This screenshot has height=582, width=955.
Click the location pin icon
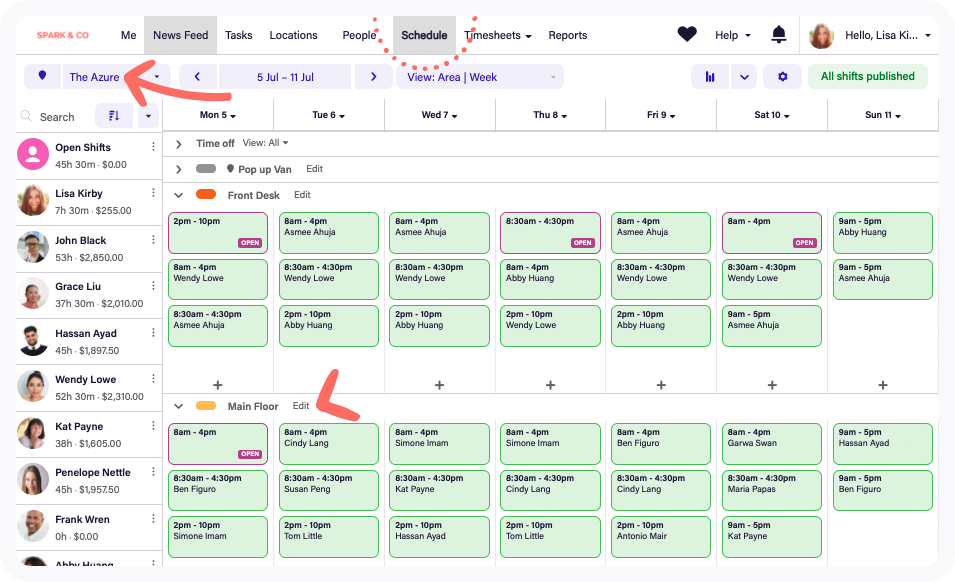pyautogui.click(x=42, y=76)
